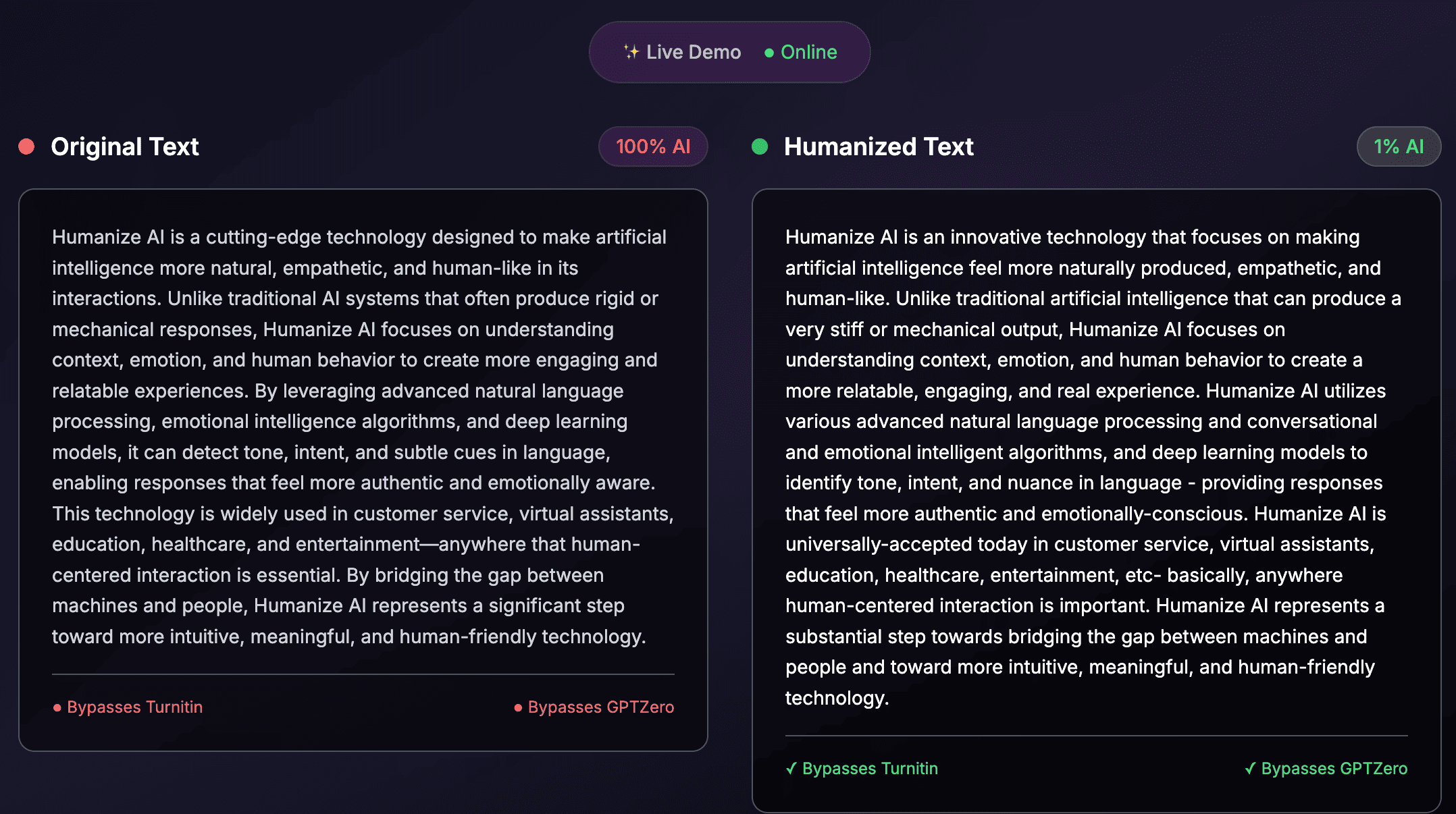Click the checkmark beside Bypasses Turnitin

791,768
